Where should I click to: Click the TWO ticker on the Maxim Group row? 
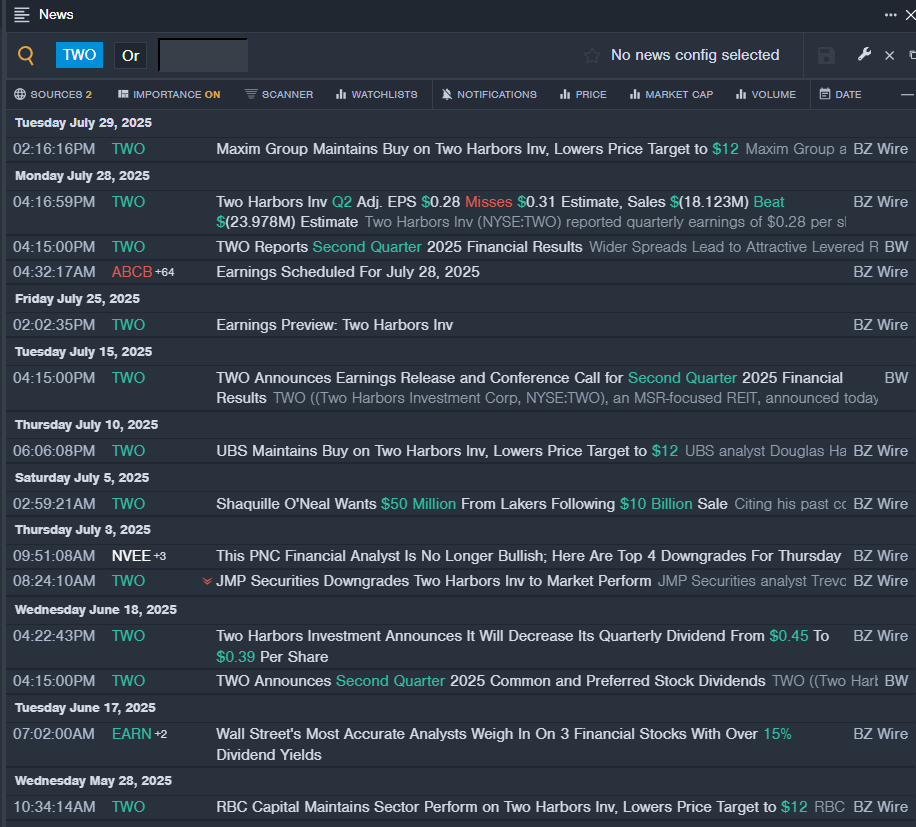point(129,149)
